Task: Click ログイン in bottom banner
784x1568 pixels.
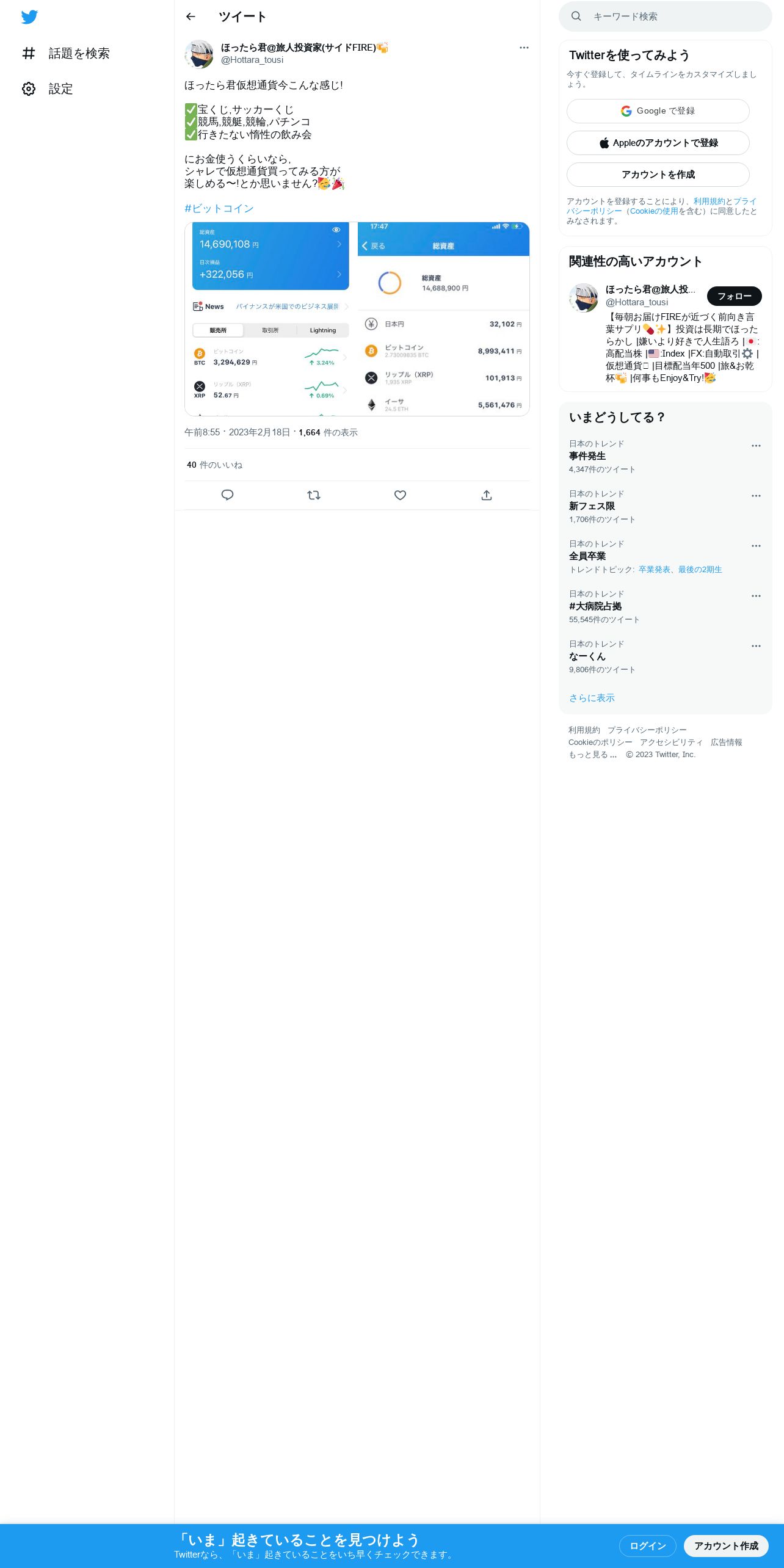Action: (x=648, y=1546)
